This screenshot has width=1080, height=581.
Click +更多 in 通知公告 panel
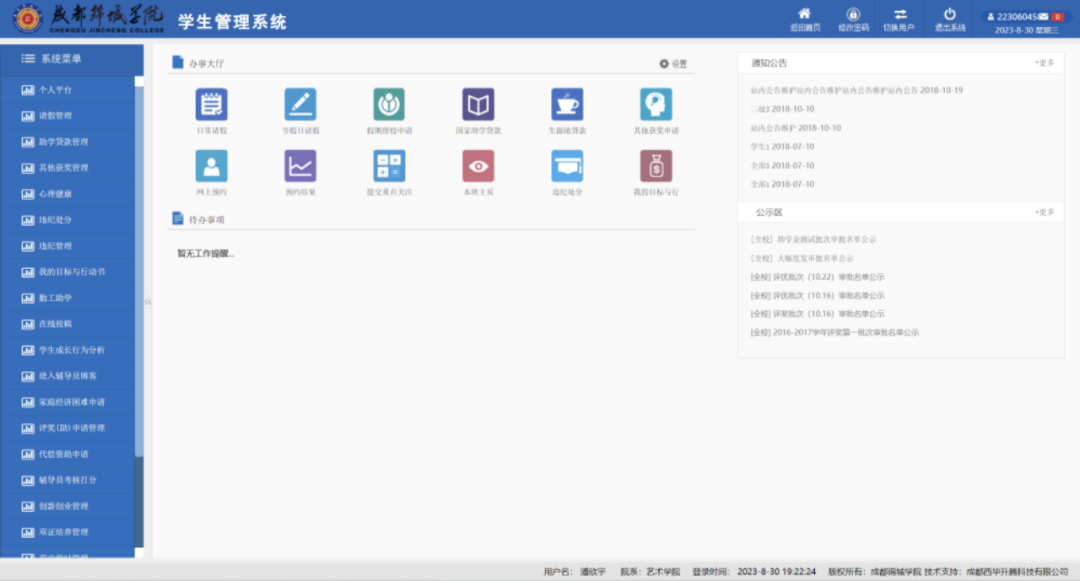click(x=1044, y=63)
